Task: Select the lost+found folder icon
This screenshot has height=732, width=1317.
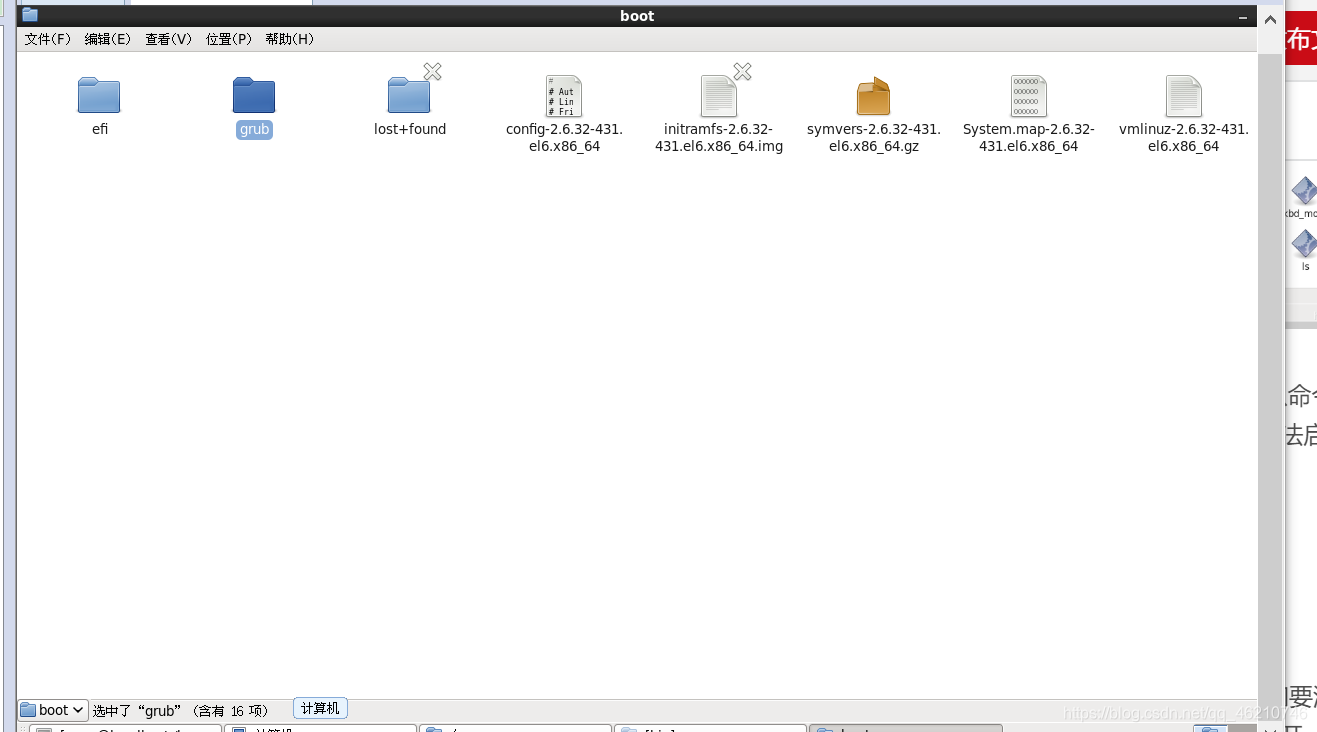Action: click(409, 96)
